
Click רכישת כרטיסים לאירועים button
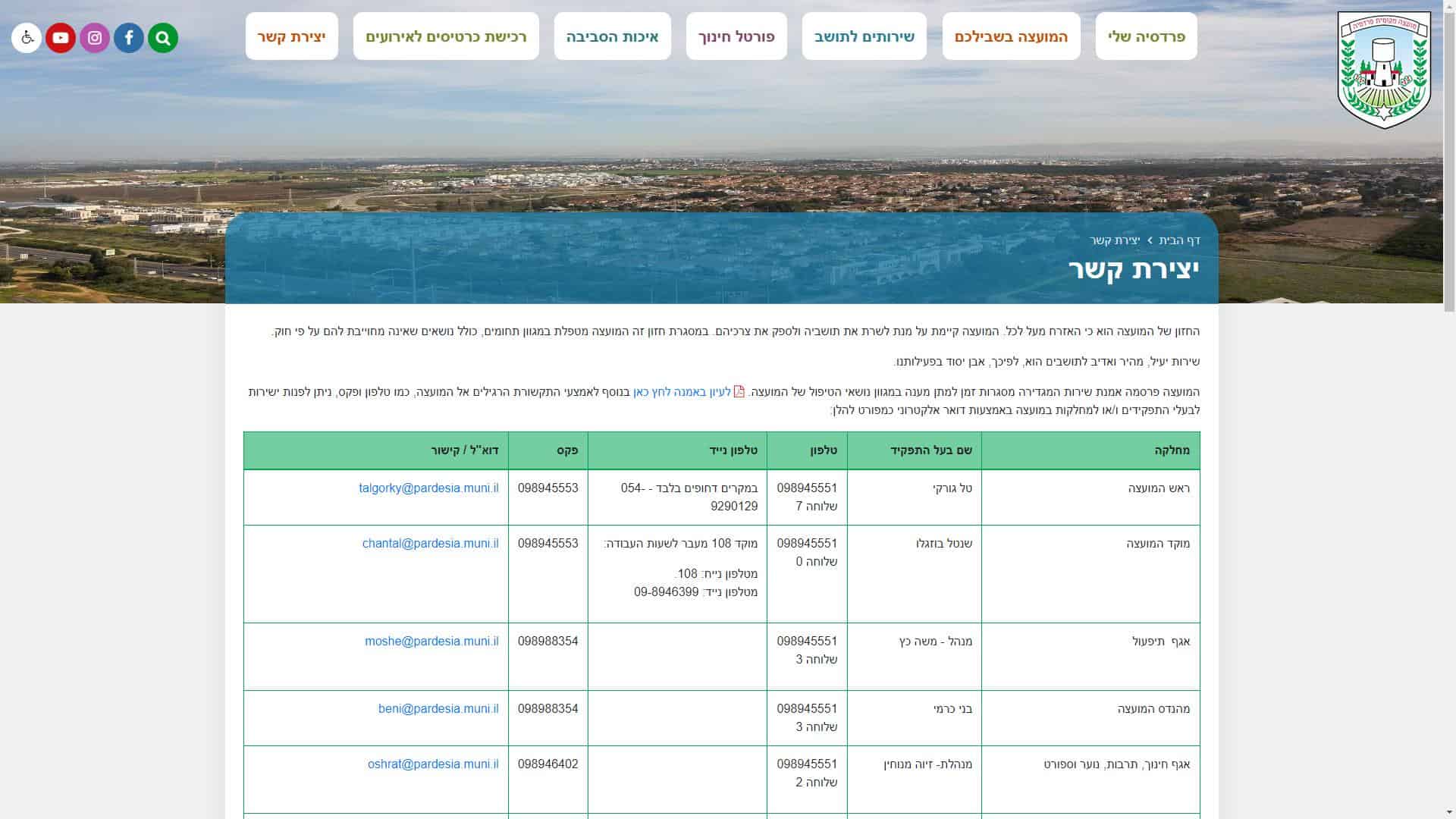pyautogui.click(x=446, y=36)
